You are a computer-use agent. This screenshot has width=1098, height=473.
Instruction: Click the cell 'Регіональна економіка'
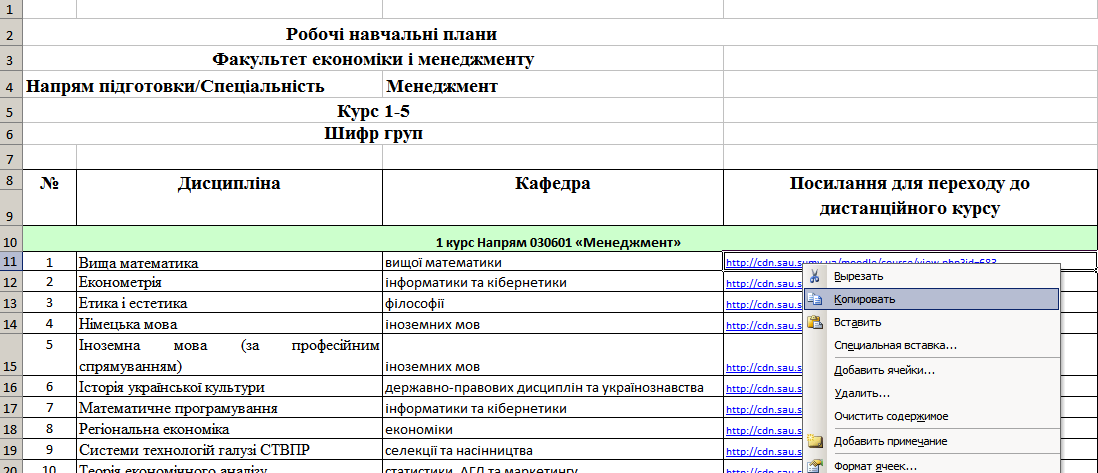(229, 430)
